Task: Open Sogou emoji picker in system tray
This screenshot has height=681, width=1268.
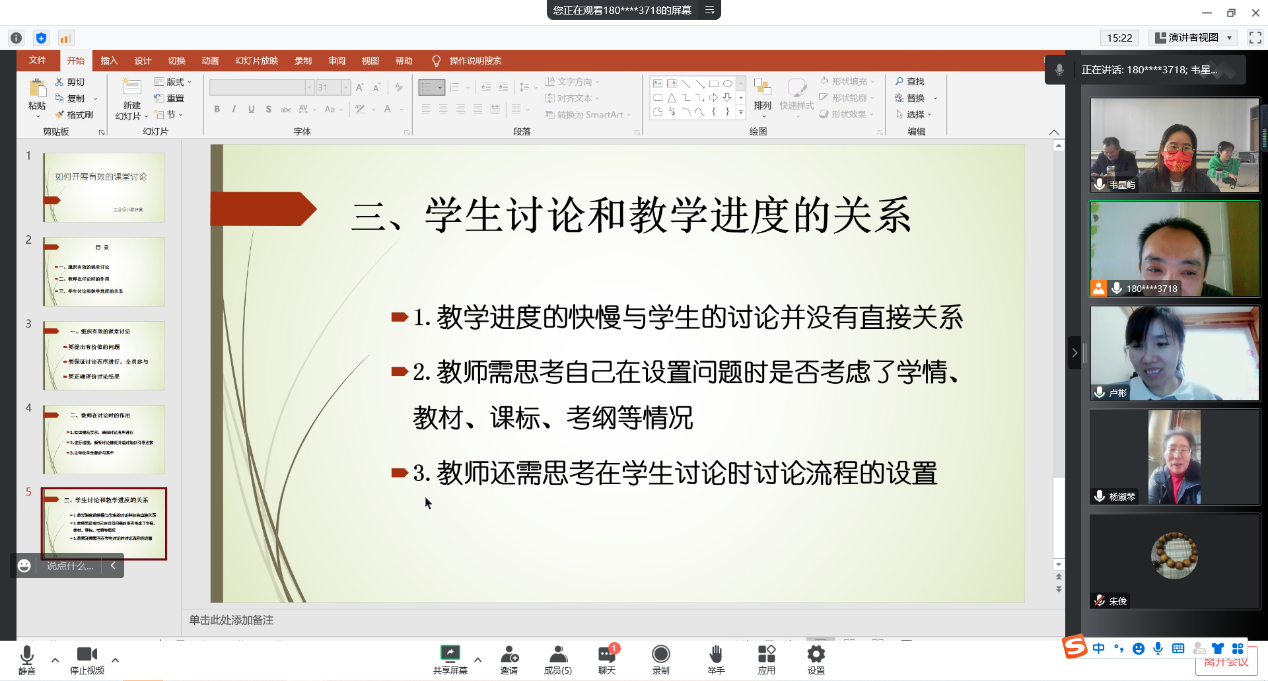Action: [1138, 649]
